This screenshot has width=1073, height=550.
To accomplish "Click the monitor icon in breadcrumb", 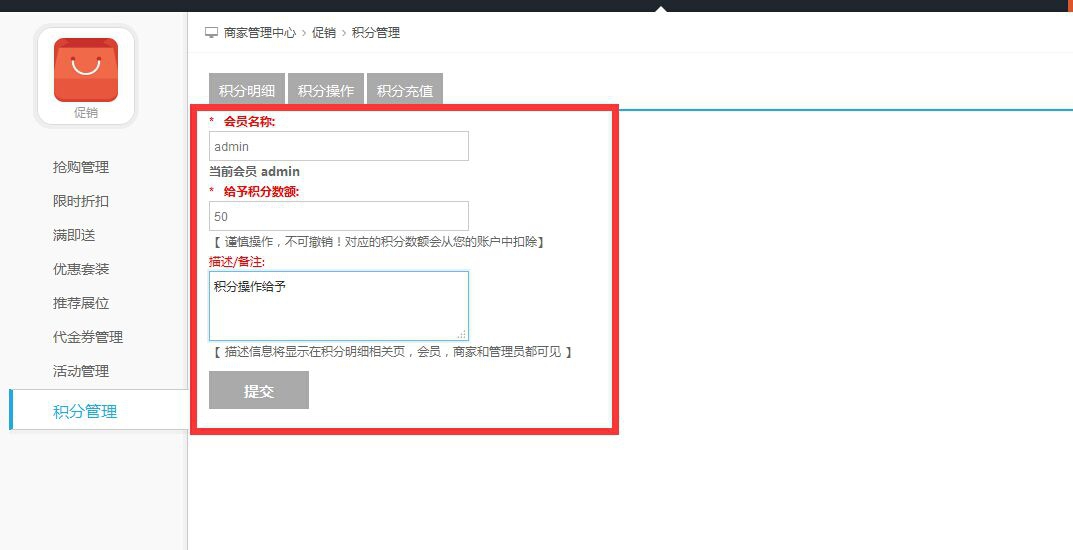I will pyautogui.click(x=211, y=32).
